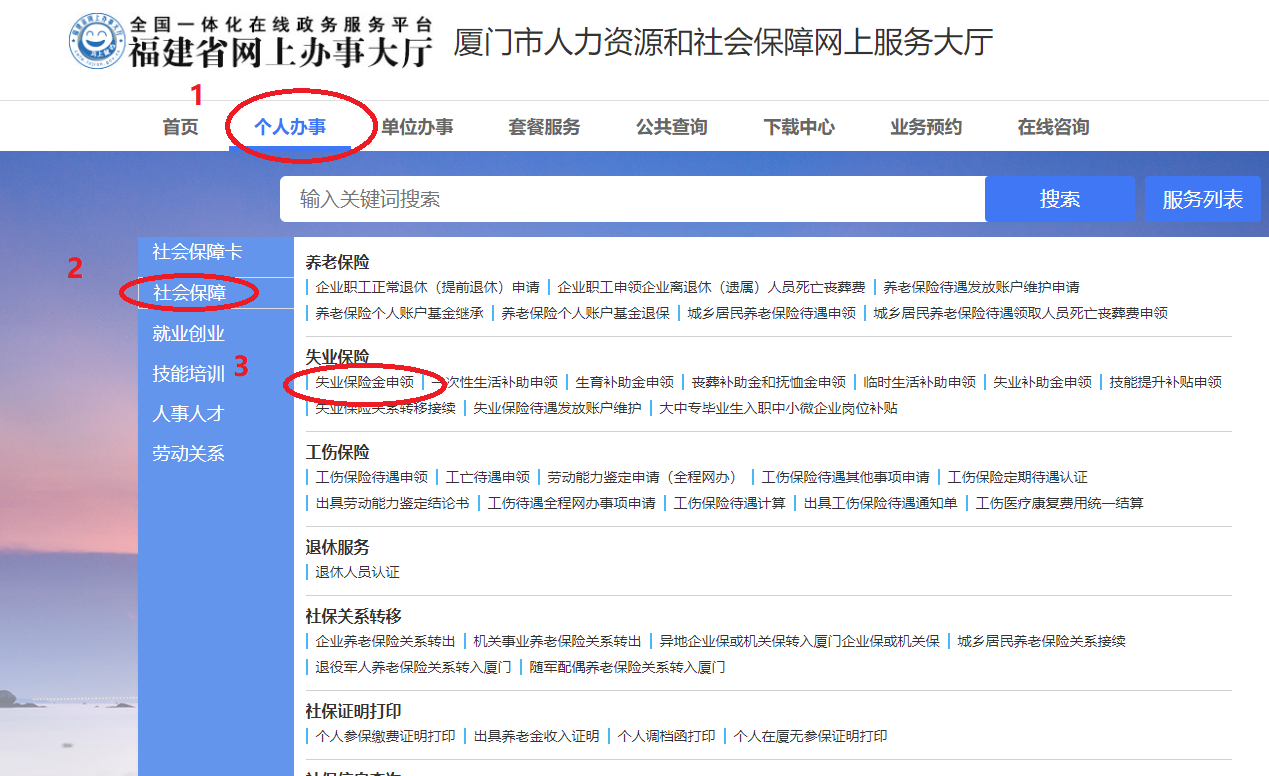Open the 在线咨询 menu item
Image resolution: width=1269 pixels, height=776 pixels.
[1053, 127]
